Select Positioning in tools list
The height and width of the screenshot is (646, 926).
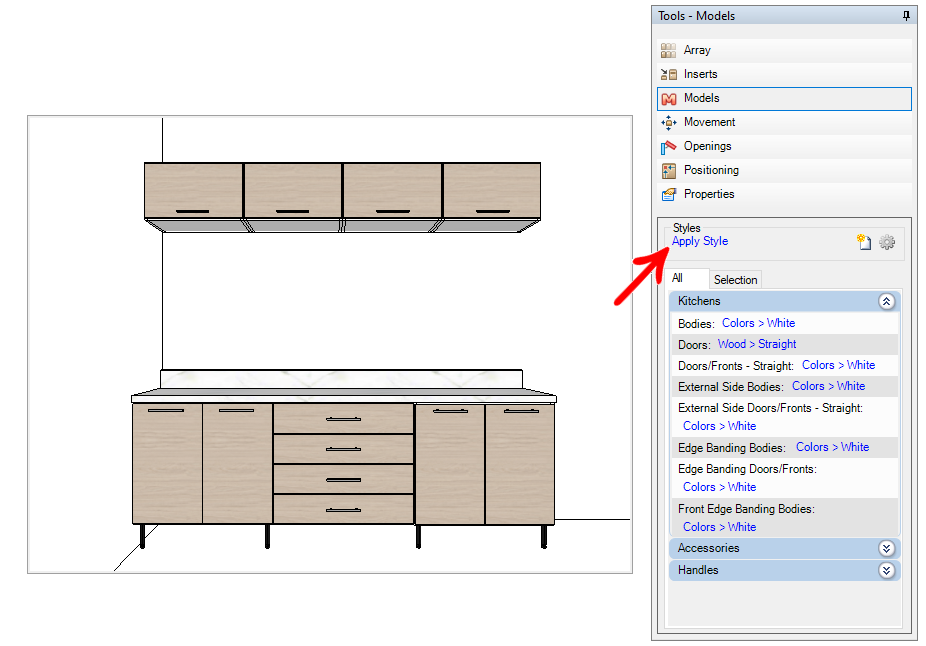(x=784, y=171)
